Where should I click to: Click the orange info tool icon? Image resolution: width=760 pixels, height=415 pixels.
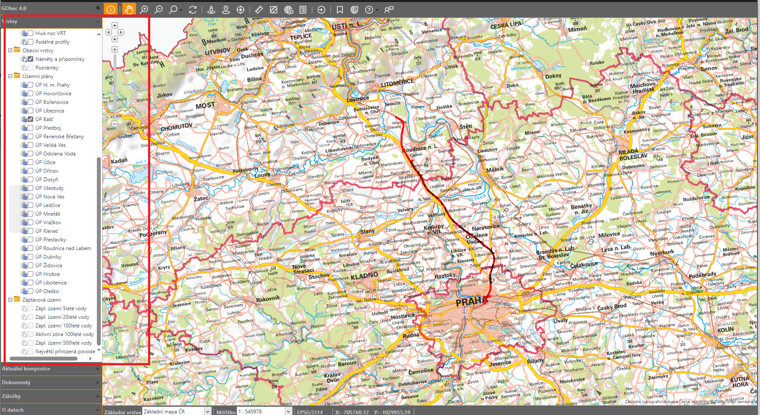coord(111,9)
